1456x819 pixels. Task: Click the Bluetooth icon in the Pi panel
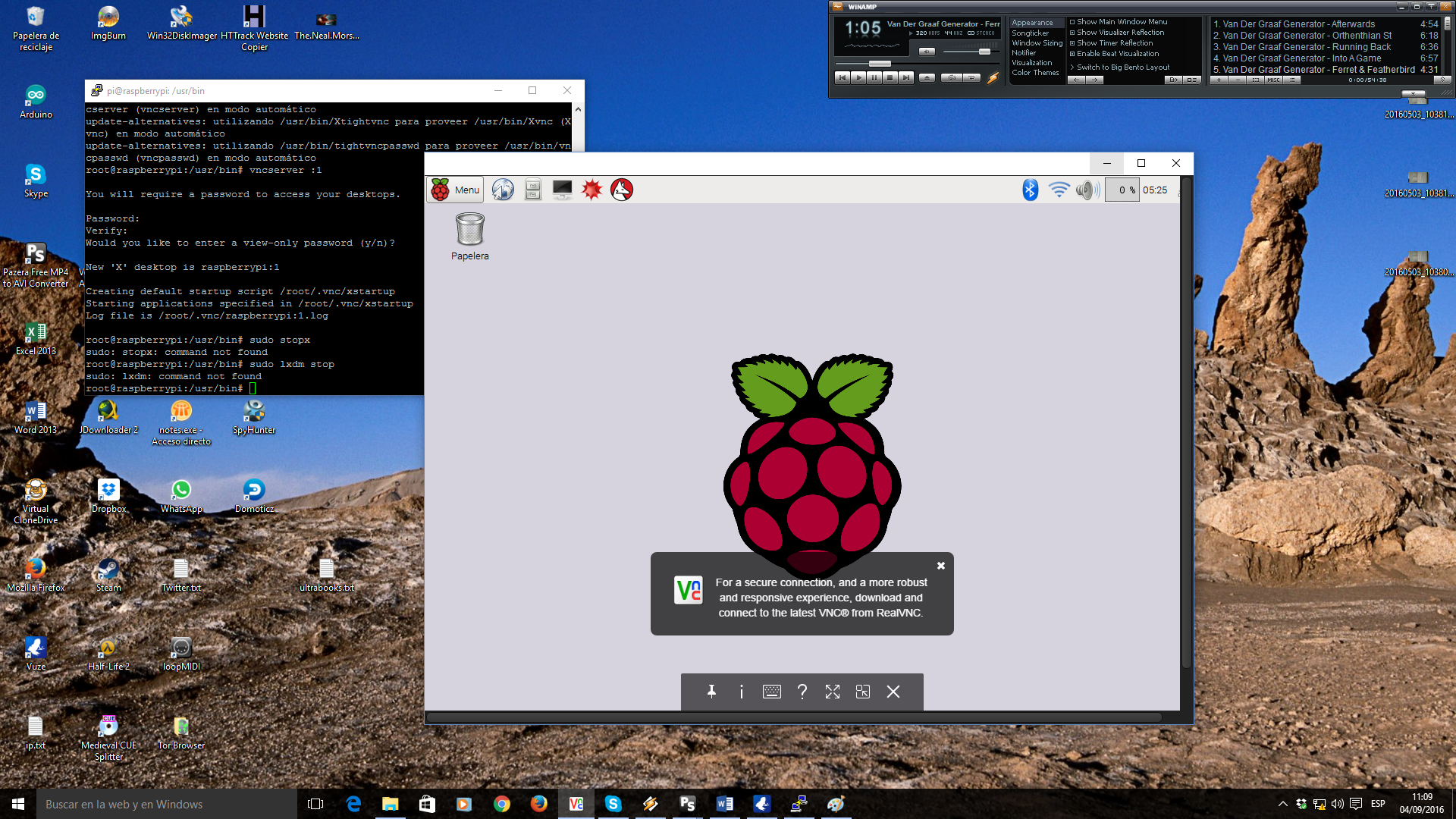pyautogui.click(x=1030, y=190)
